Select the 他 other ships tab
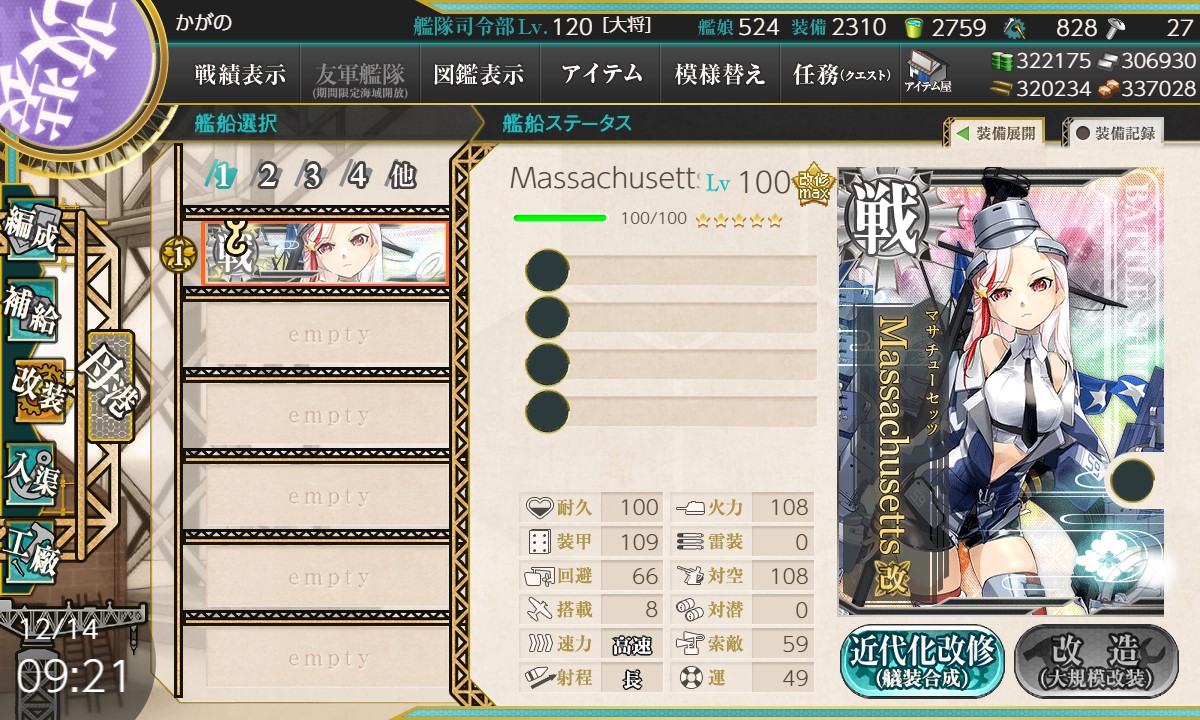This screenshot has height=720, width=1200. 402,177
